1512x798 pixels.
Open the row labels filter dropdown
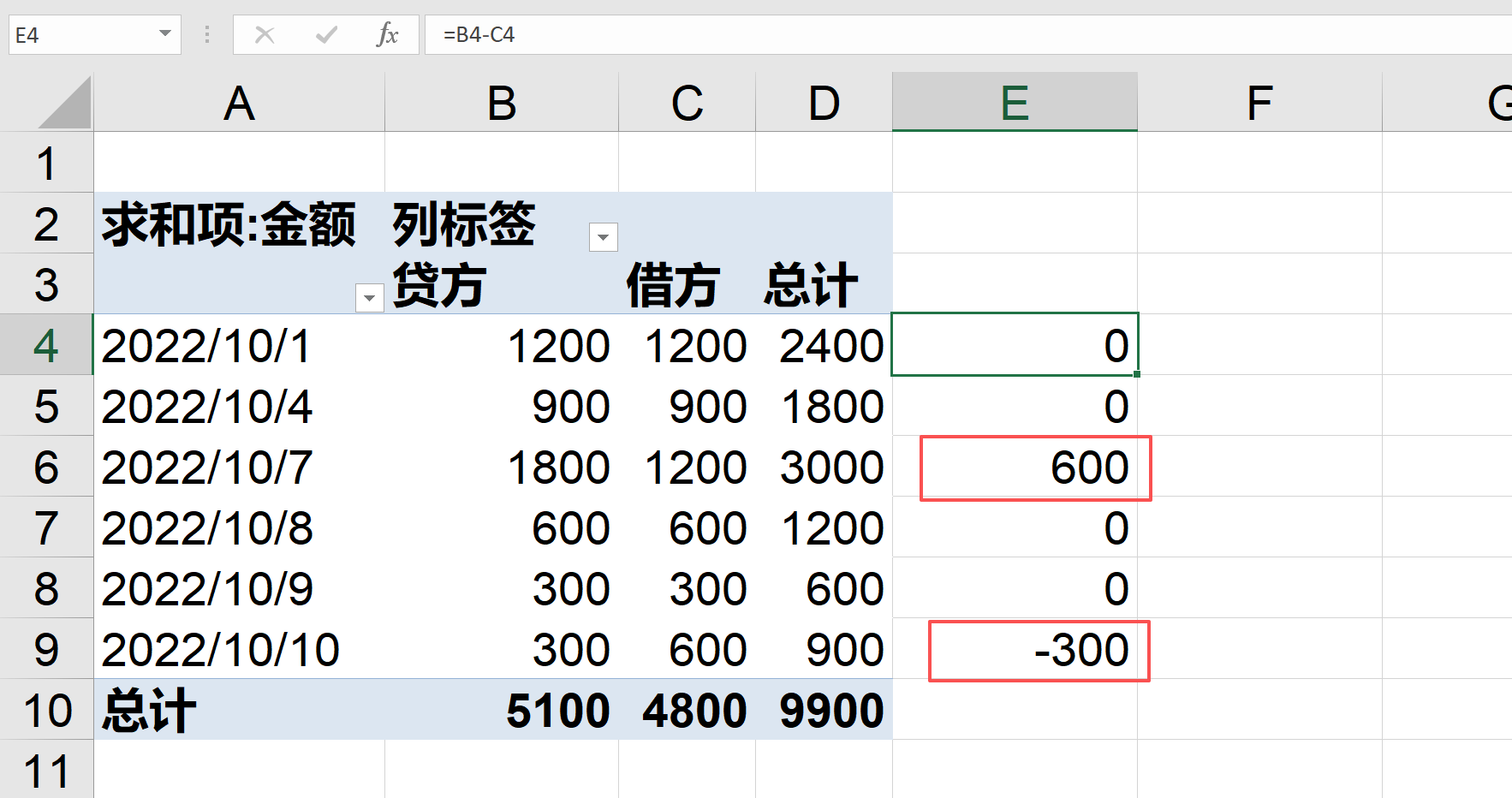coord(369,297)
